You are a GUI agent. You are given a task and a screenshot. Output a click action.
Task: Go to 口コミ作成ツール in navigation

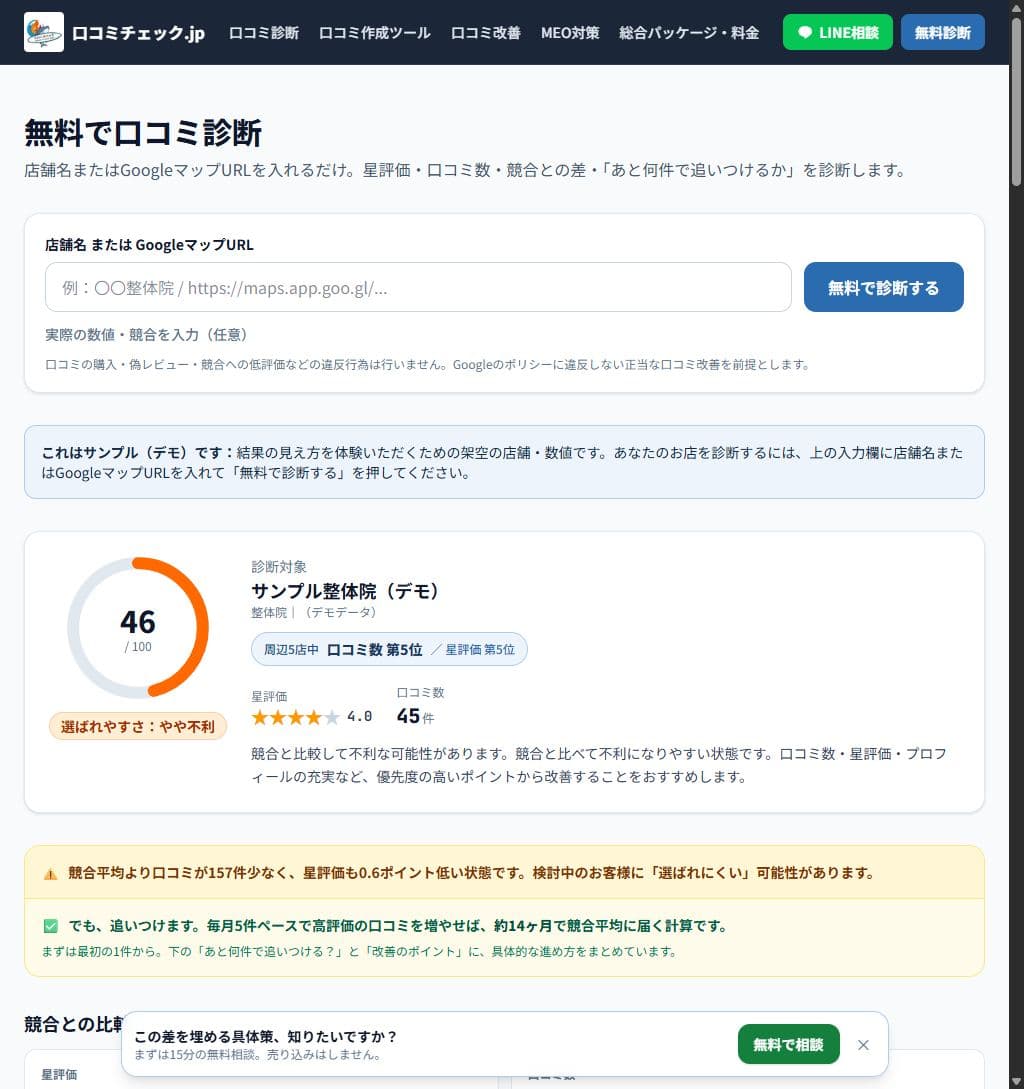(x=374, y=33)
